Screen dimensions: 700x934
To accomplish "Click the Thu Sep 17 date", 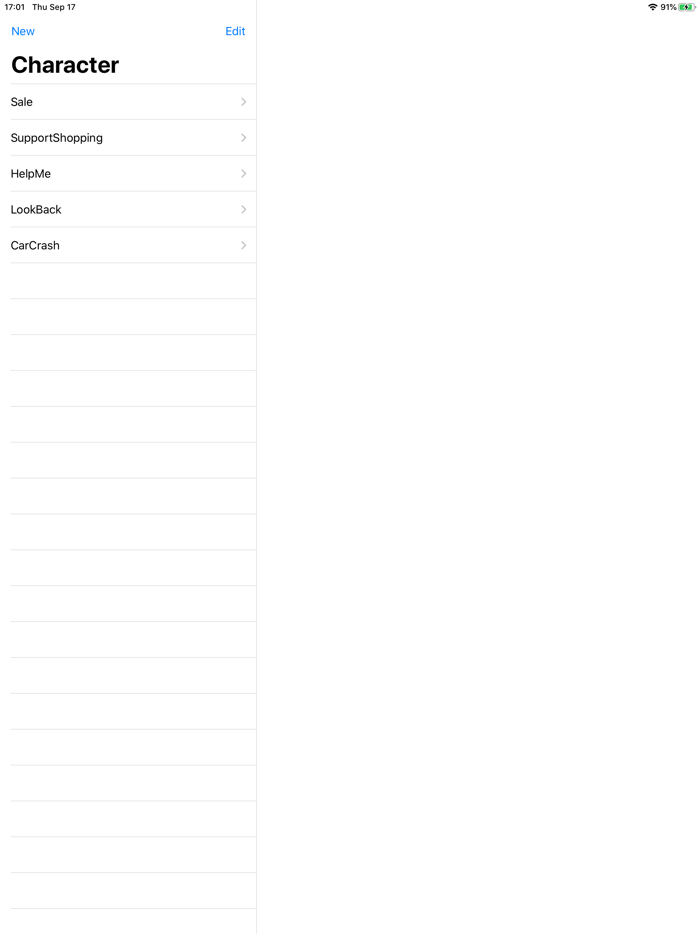I will click(54, 7).
